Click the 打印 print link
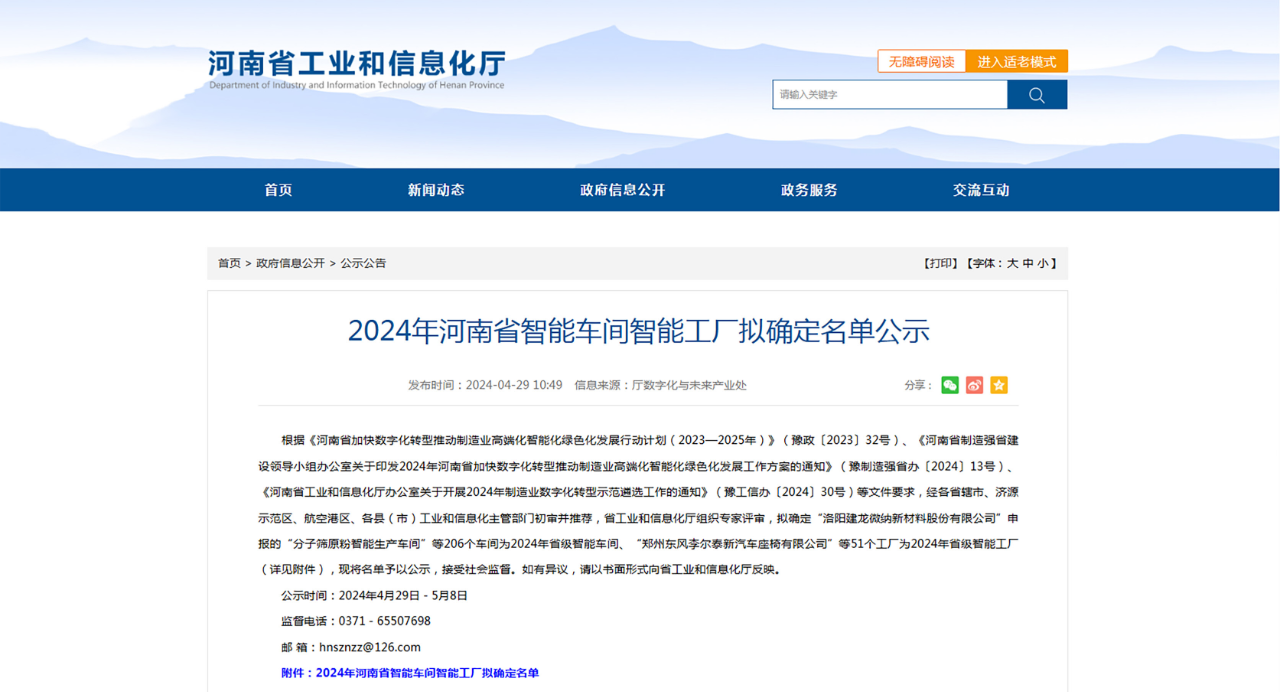The width and height of the screenshot is (1280, 692). coord(940,263)
